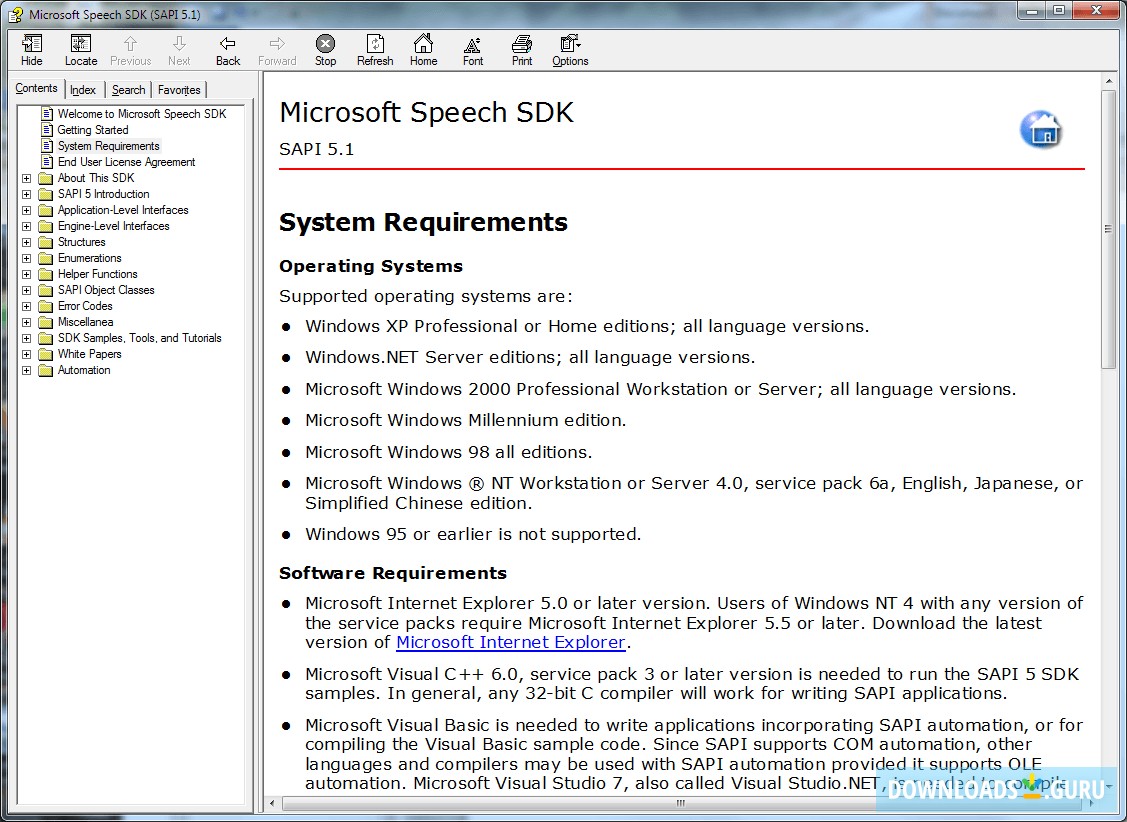Image resolution: width=1127 pixels, height=822 pixels.
Task: Switch to the Index tab
Action: (83, 89)
